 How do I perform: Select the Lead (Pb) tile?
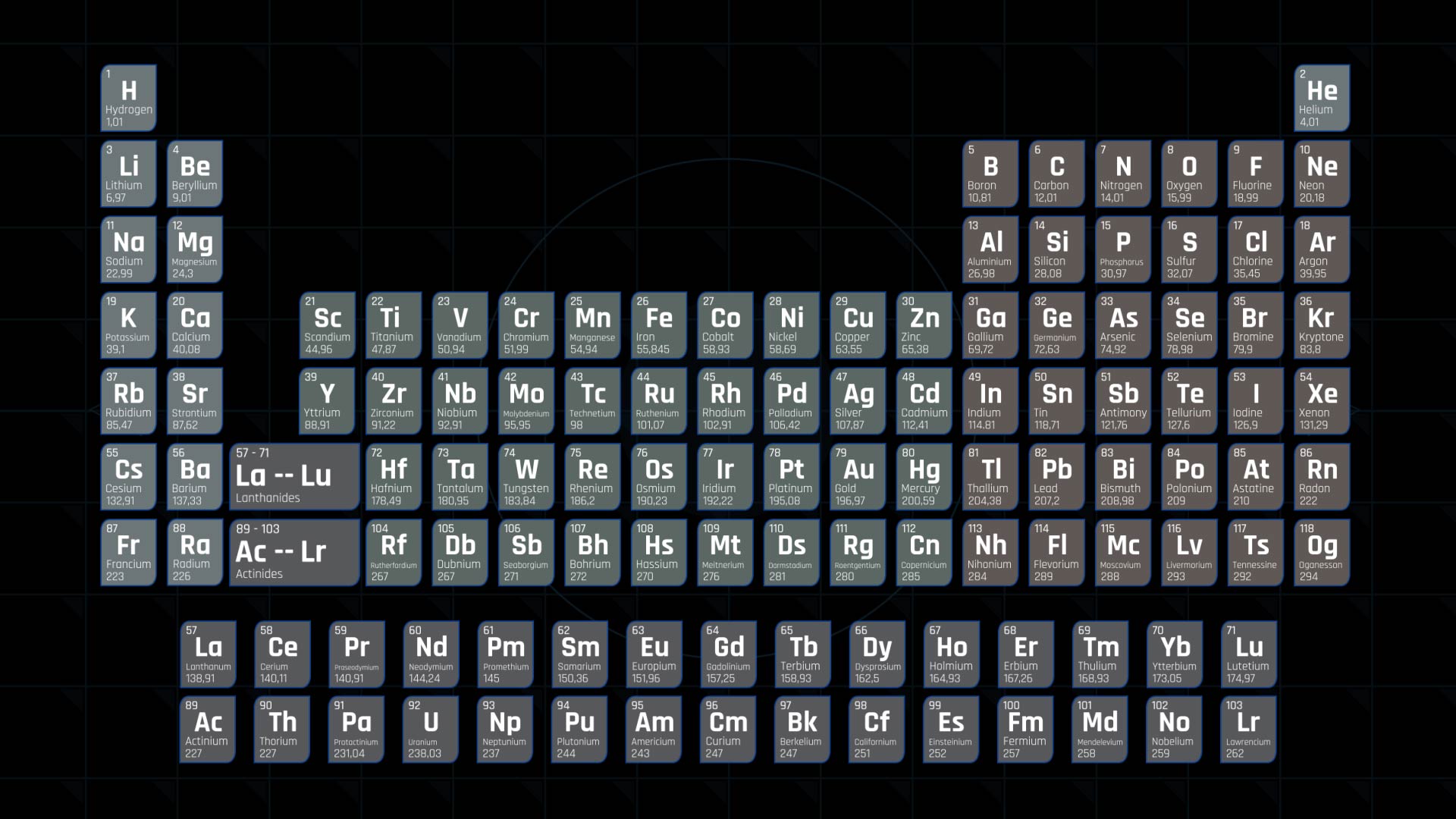1057,477
